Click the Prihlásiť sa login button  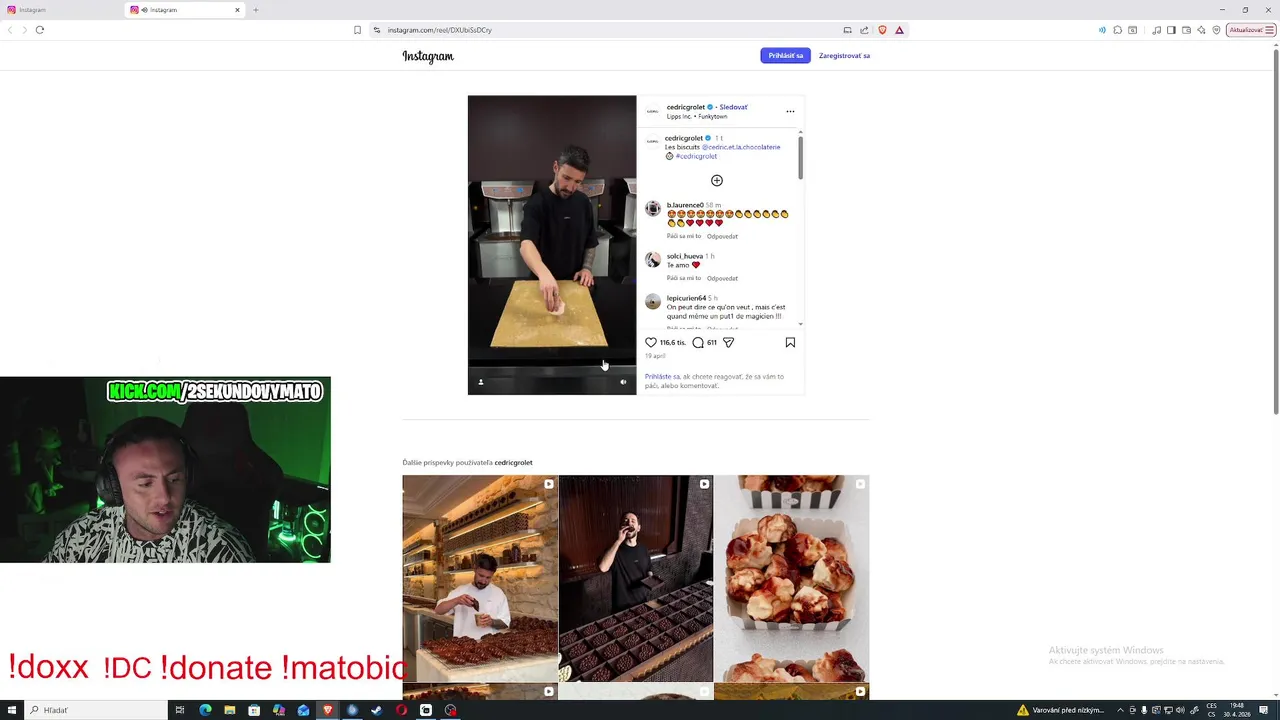point(785,56)
